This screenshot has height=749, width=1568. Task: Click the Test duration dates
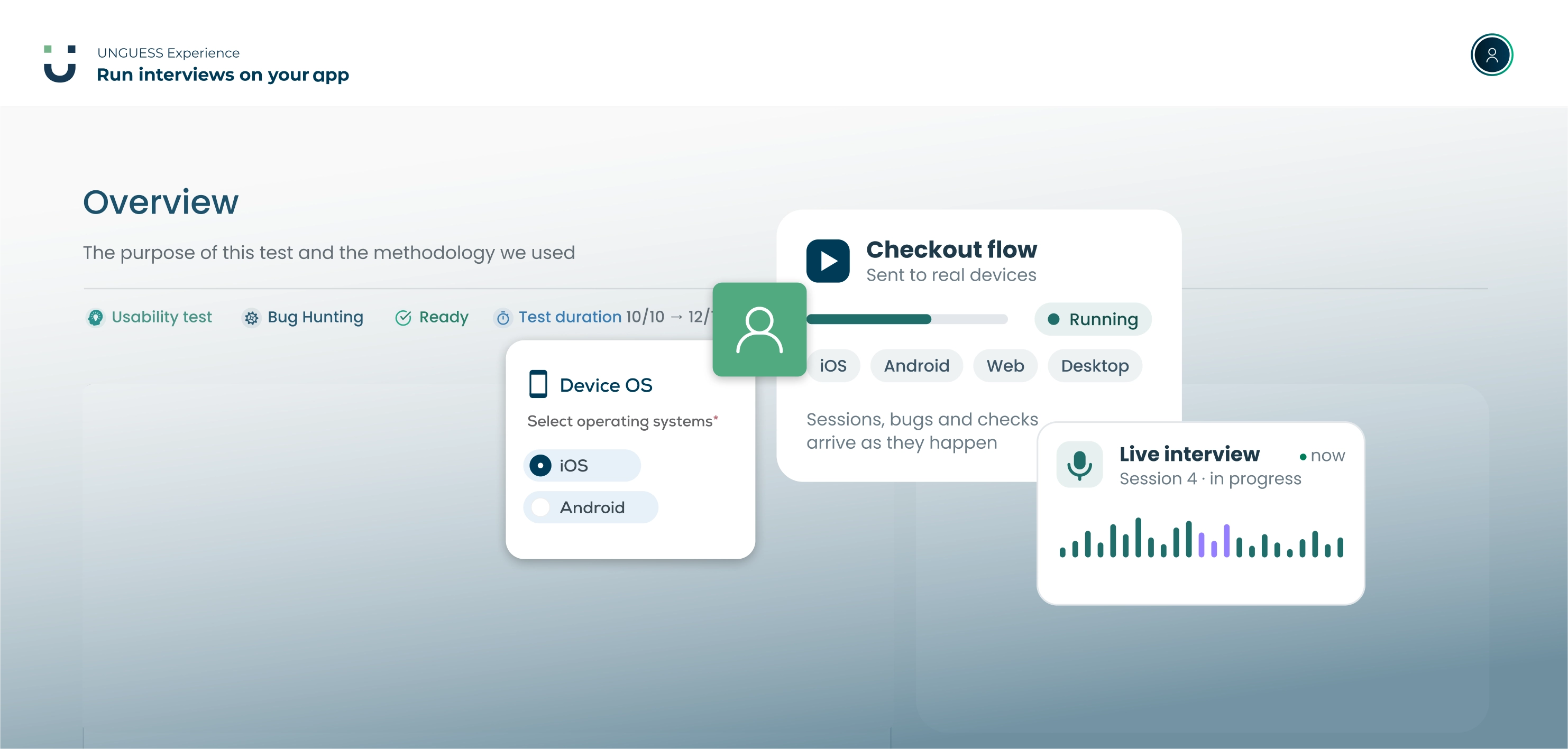click(x=670, y=317)
